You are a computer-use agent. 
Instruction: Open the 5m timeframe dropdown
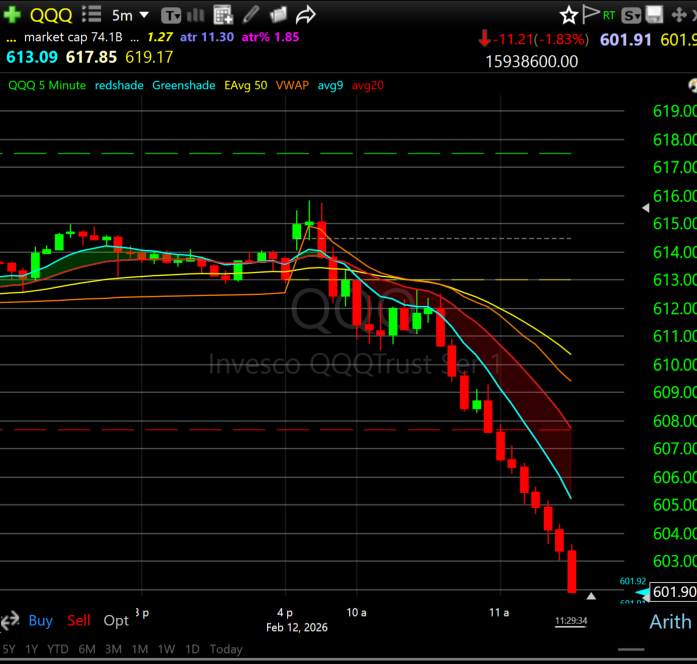click(x=130, y=16)
